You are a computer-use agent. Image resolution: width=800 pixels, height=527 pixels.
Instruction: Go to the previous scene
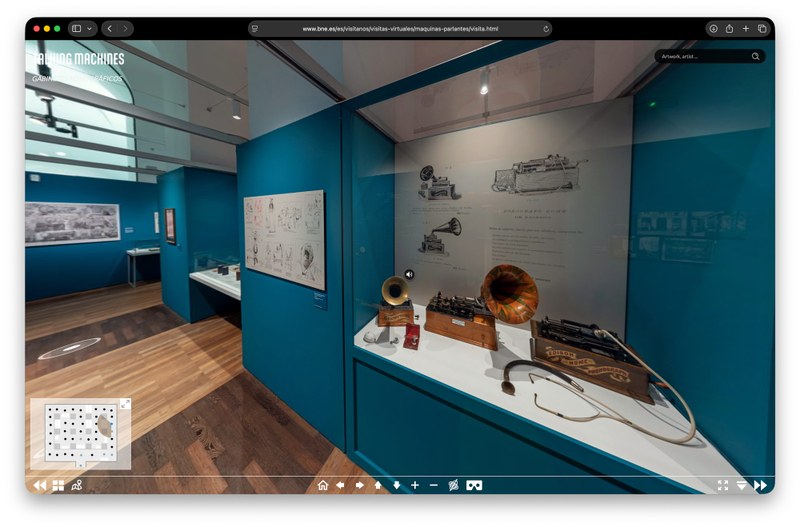pos(39,485)
